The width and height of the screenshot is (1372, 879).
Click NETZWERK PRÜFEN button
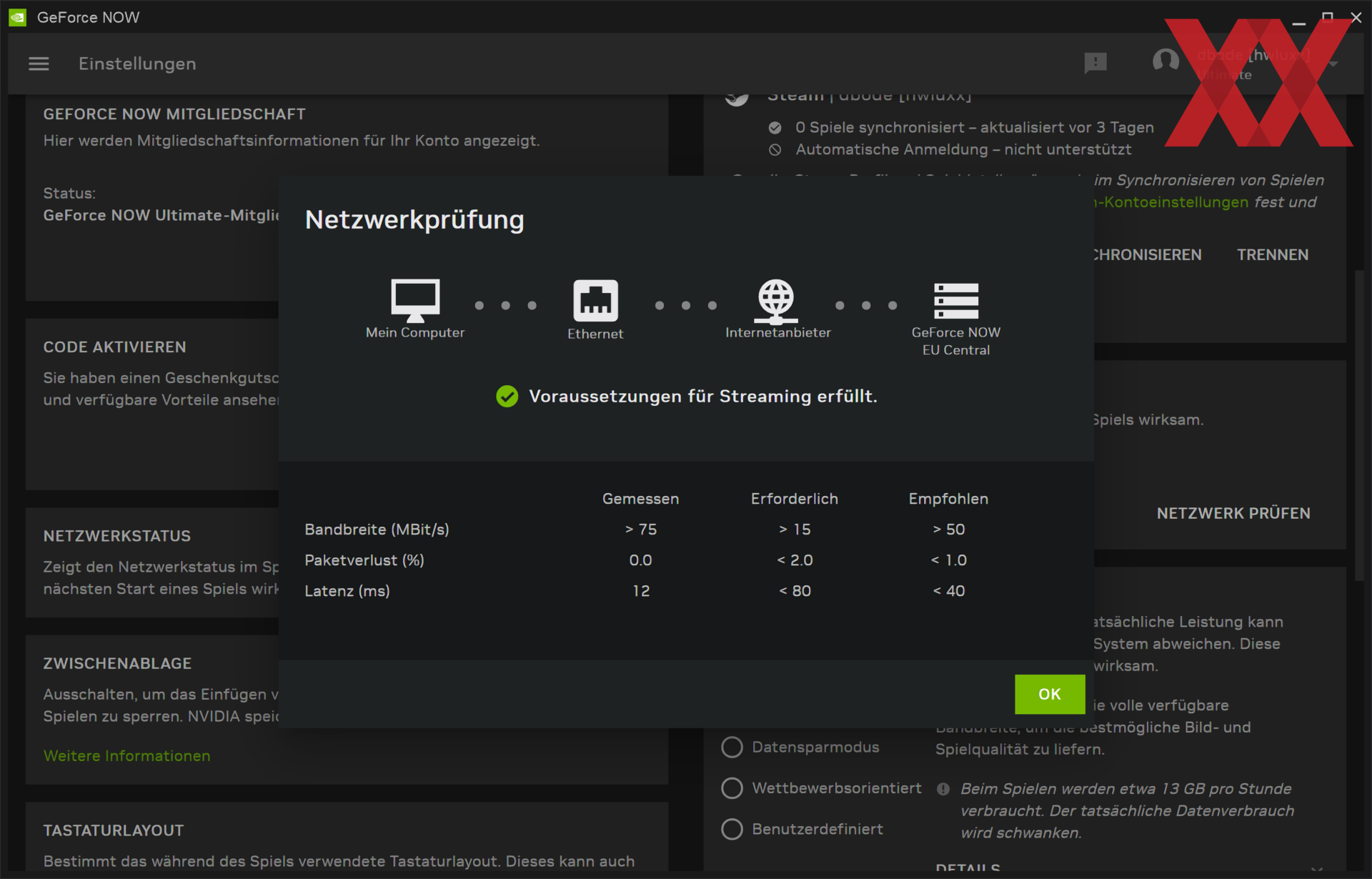click(x=1233, y=513)
